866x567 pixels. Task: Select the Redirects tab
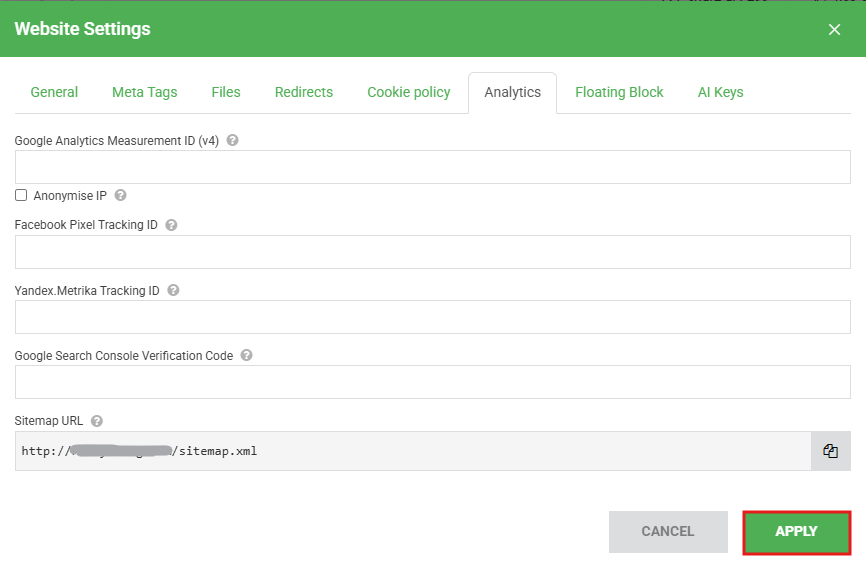304,92
